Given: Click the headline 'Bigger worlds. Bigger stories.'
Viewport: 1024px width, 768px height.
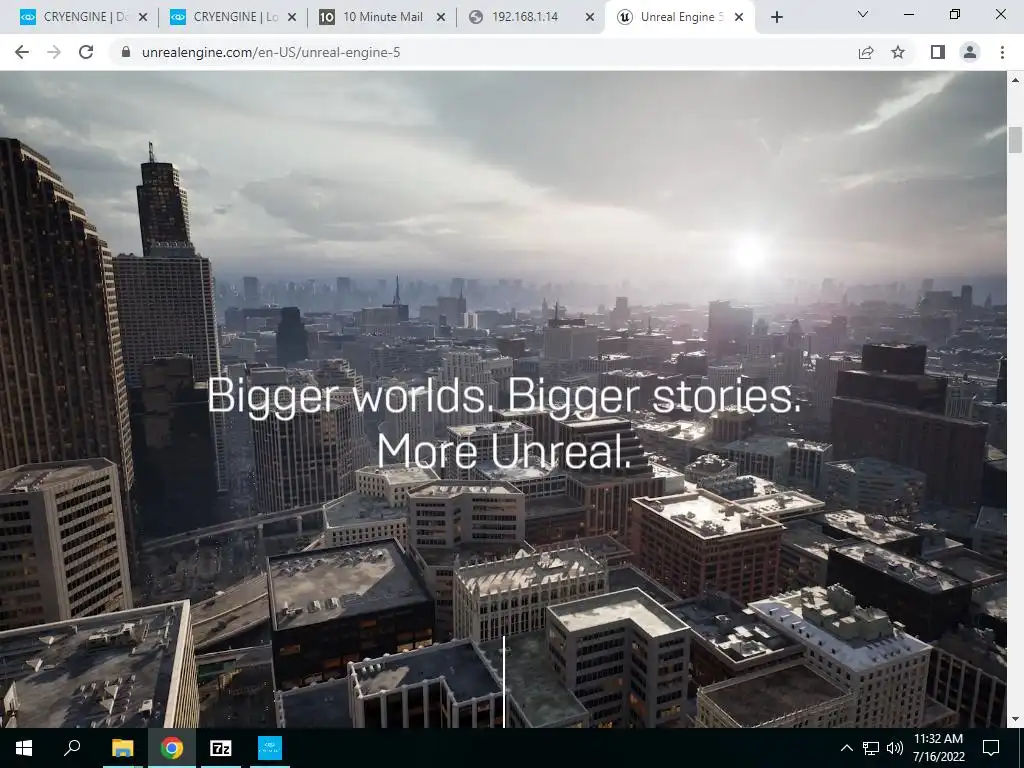Looking at the screenshot, I should pyautogui.click(x=504, y=395).
